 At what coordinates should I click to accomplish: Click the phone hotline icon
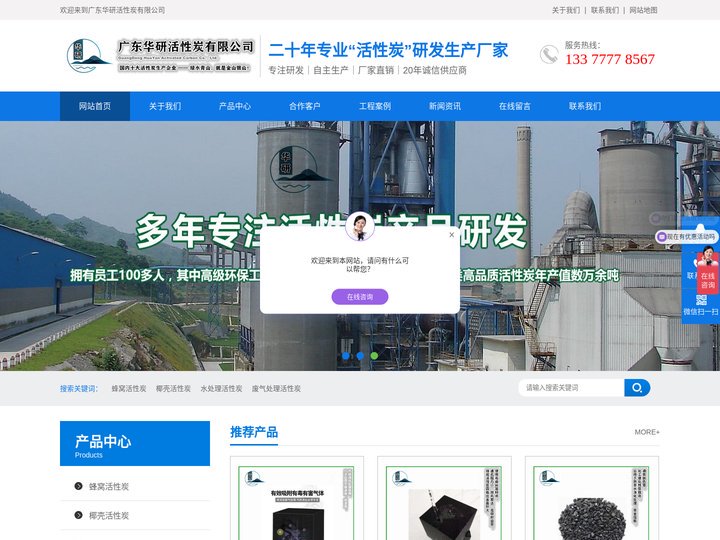coord(549,55)
